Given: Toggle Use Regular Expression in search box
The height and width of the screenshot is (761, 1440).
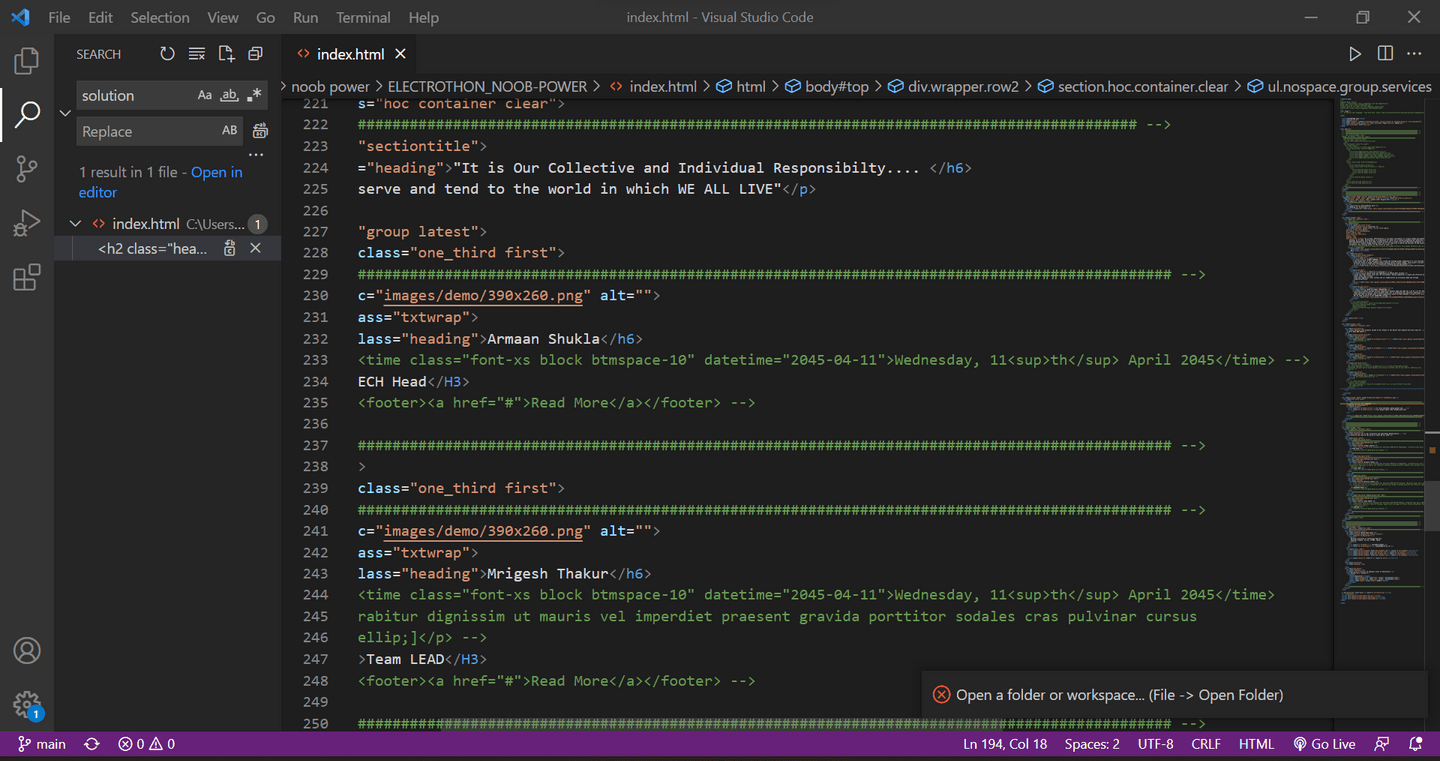Looking at the screenshot, I should (x=254, y=95).
